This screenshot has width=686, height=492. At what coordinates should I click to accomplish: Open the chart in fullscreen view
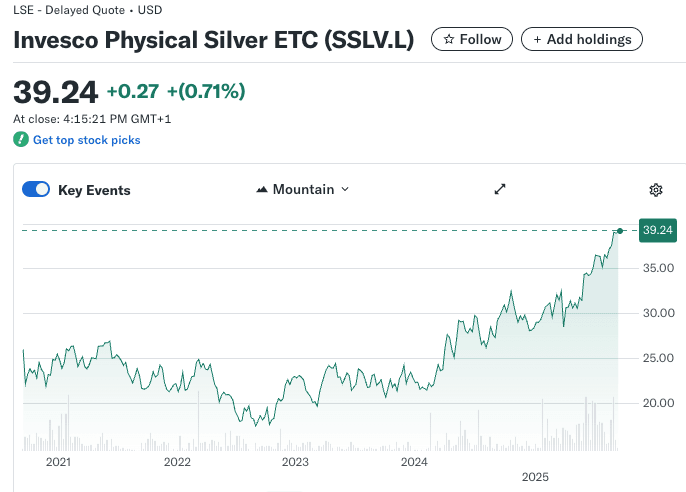(500, 190)
